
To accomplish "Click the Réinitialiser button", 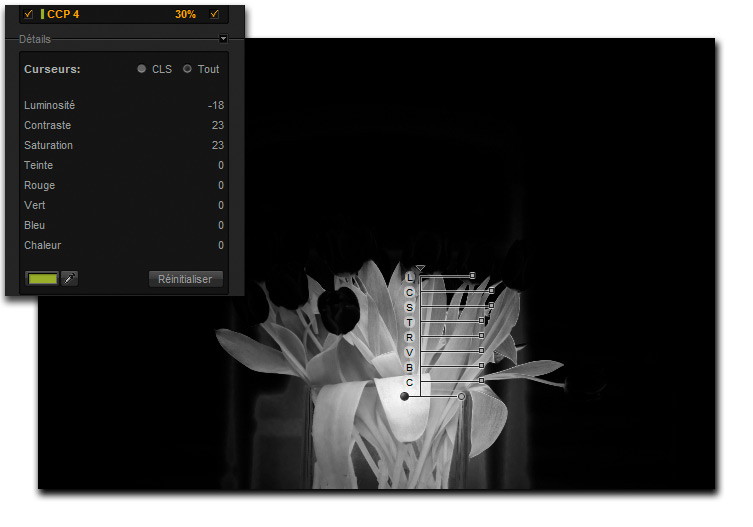I will point(185,279).
